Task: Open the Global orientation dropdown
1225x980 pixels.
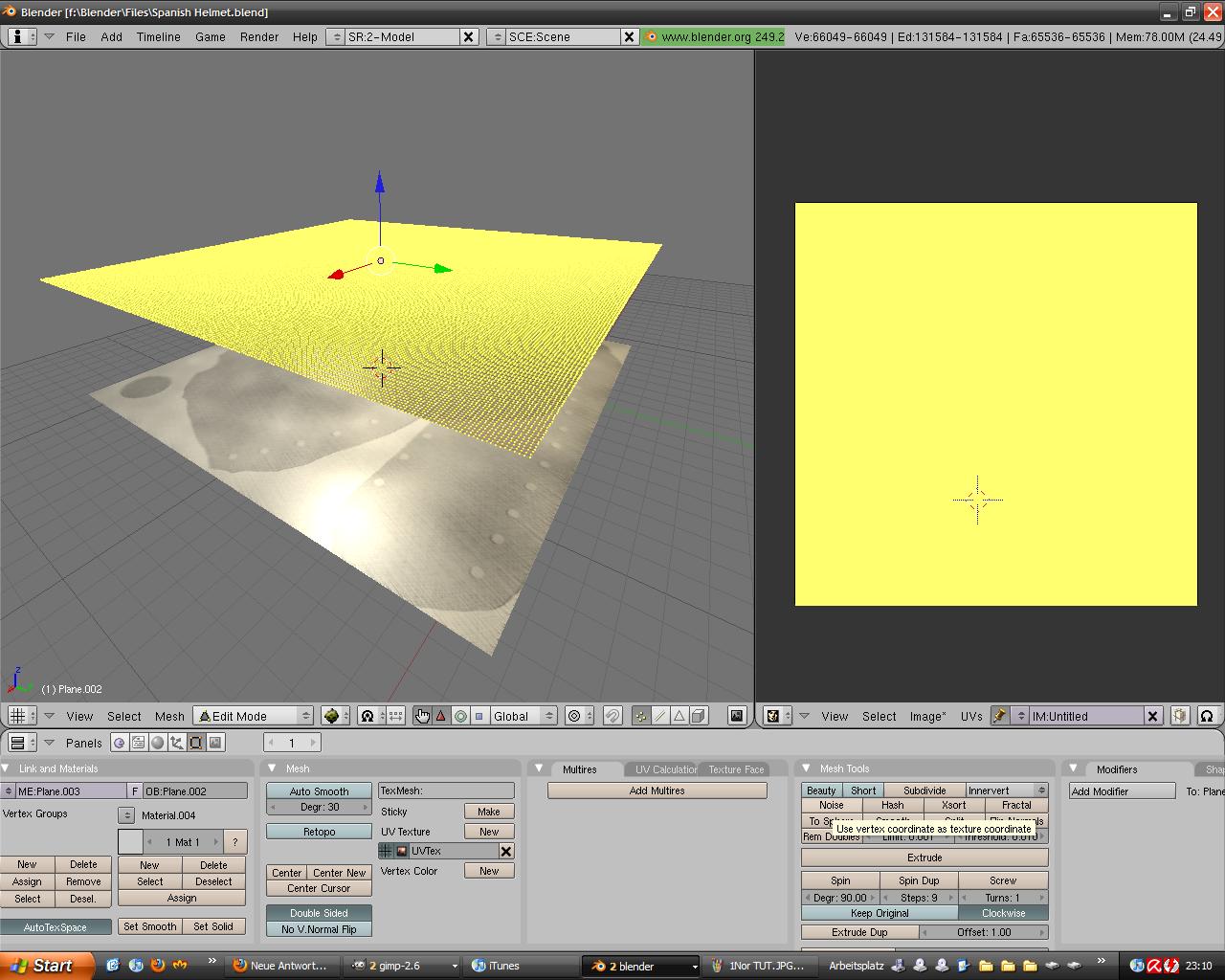Action: point(523,716)
